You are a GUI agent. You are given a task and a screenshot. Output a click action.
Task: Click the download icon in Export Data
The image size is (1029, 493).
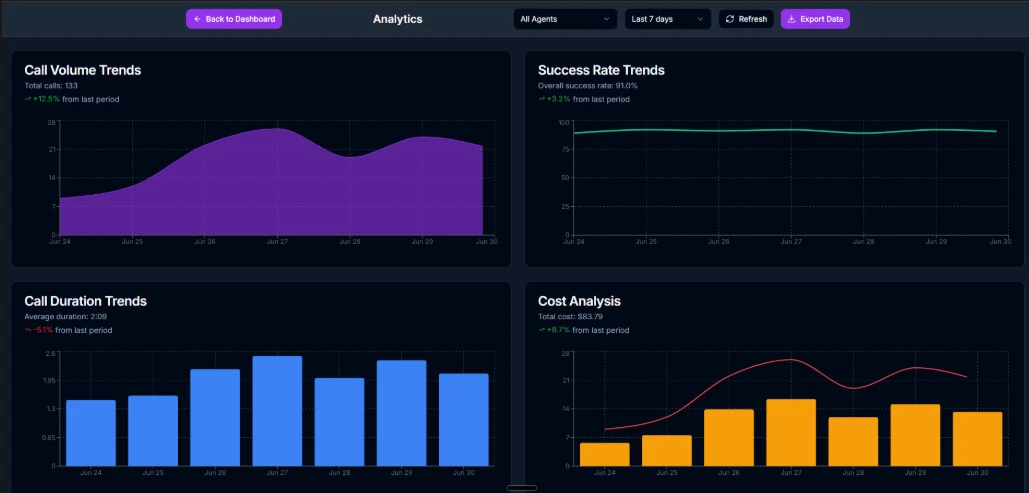(791, 19)
